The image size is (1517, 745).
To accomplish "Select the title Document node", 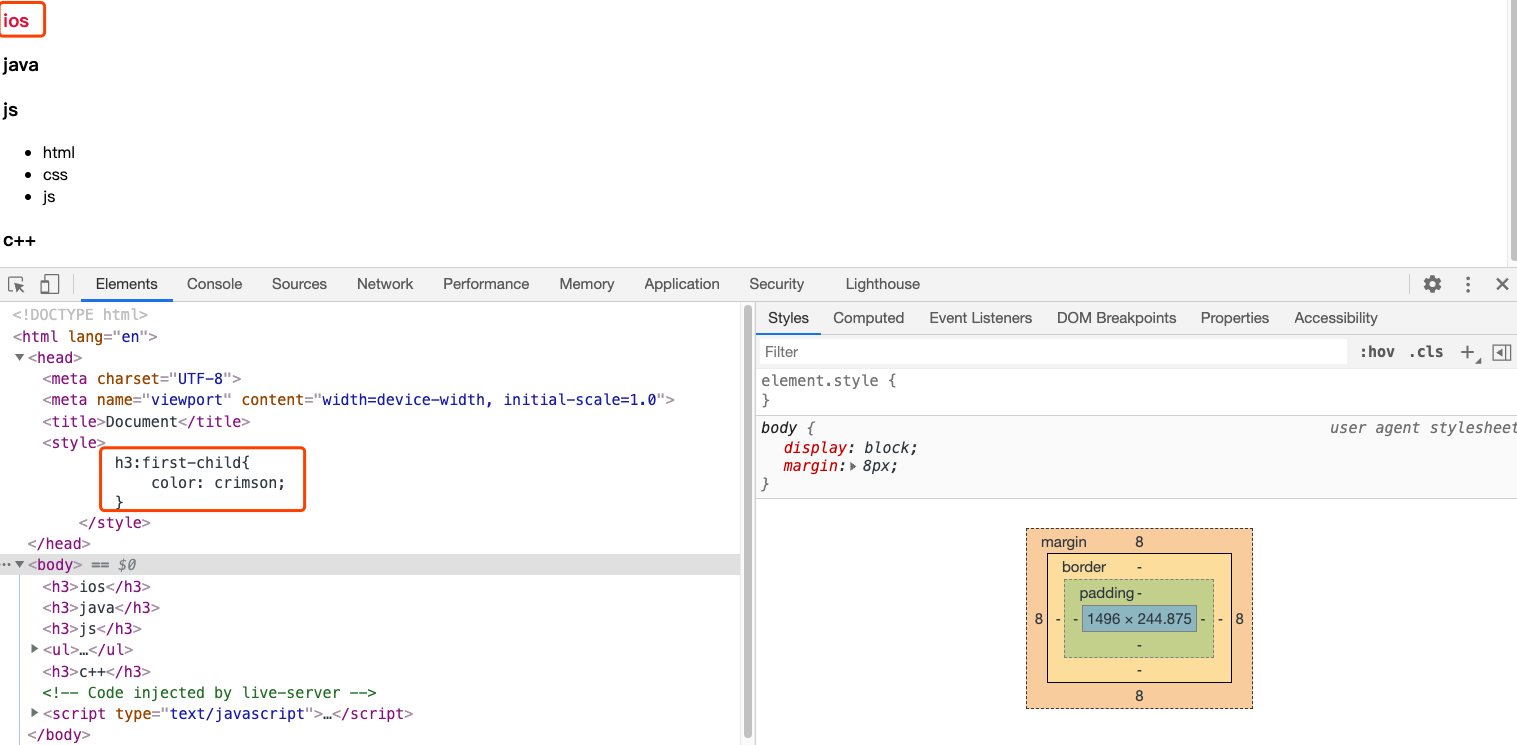I will 146,422.
